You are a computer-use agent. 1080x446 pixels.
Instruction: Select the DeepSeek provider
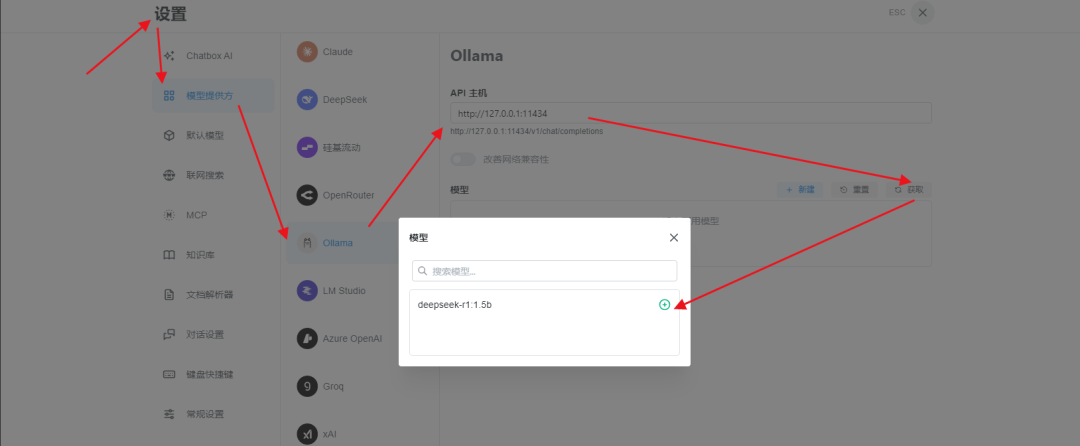tap(360, 99)
